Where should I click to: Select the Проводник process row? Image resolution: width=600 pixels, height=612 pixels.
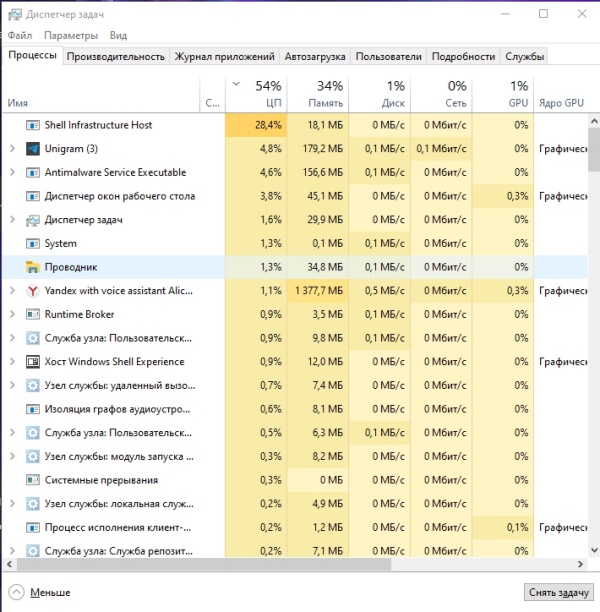[x=295, y=267]
